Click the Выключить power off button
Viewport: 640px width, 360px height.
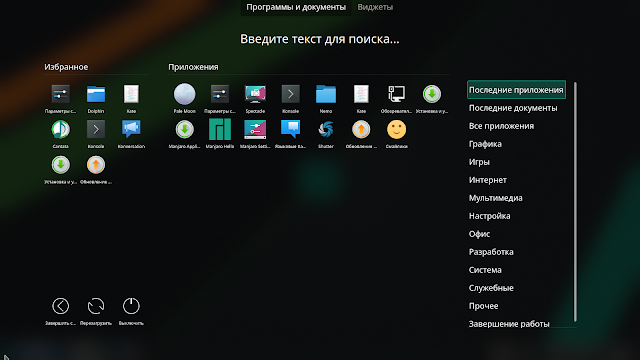(131, 306)
